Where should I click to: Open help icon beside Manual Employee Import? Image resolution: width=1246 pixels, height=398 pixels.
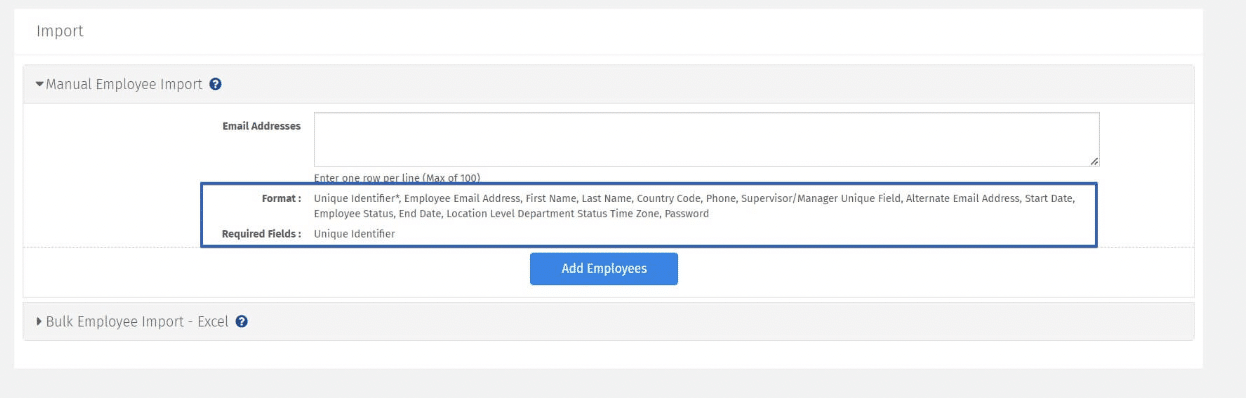pos(216,85)
